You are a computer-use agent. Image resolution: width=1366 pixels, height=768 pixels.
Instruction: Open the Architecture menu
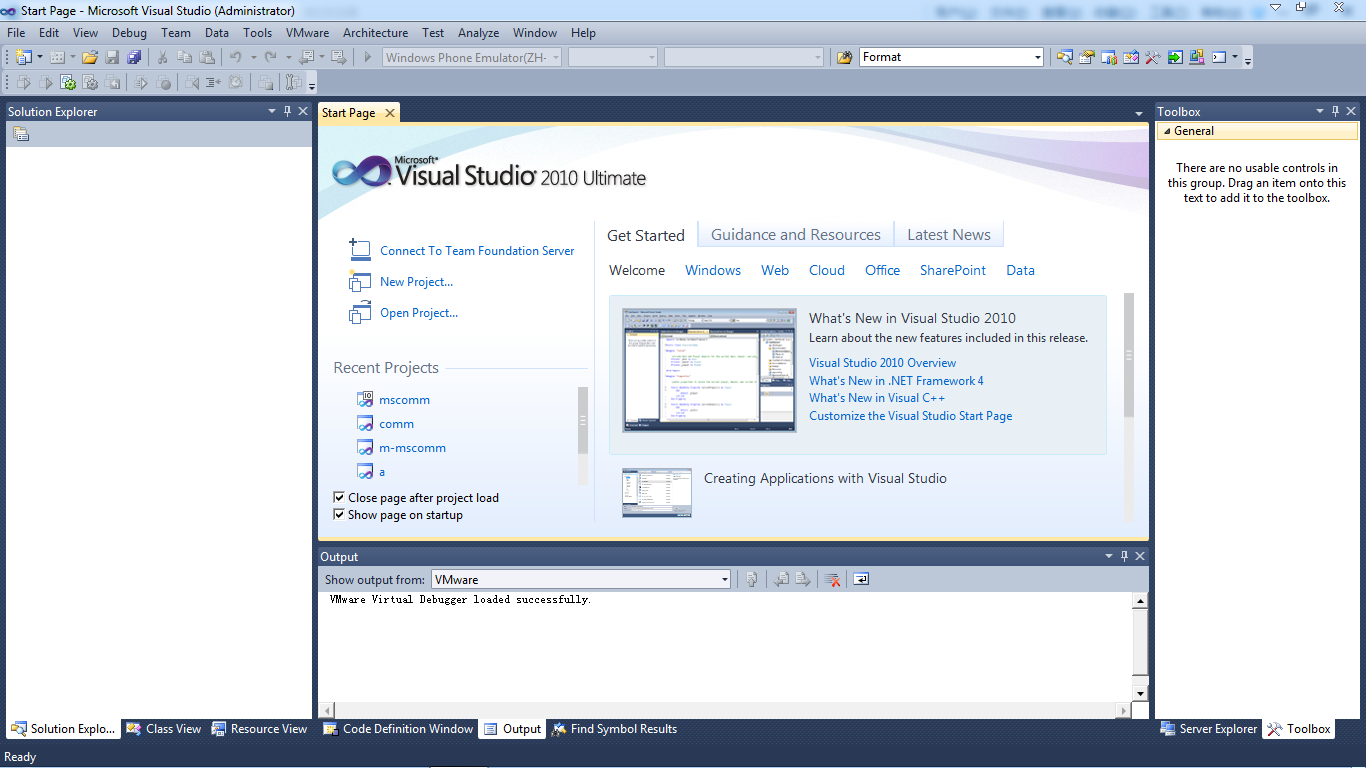pos(375,33)
